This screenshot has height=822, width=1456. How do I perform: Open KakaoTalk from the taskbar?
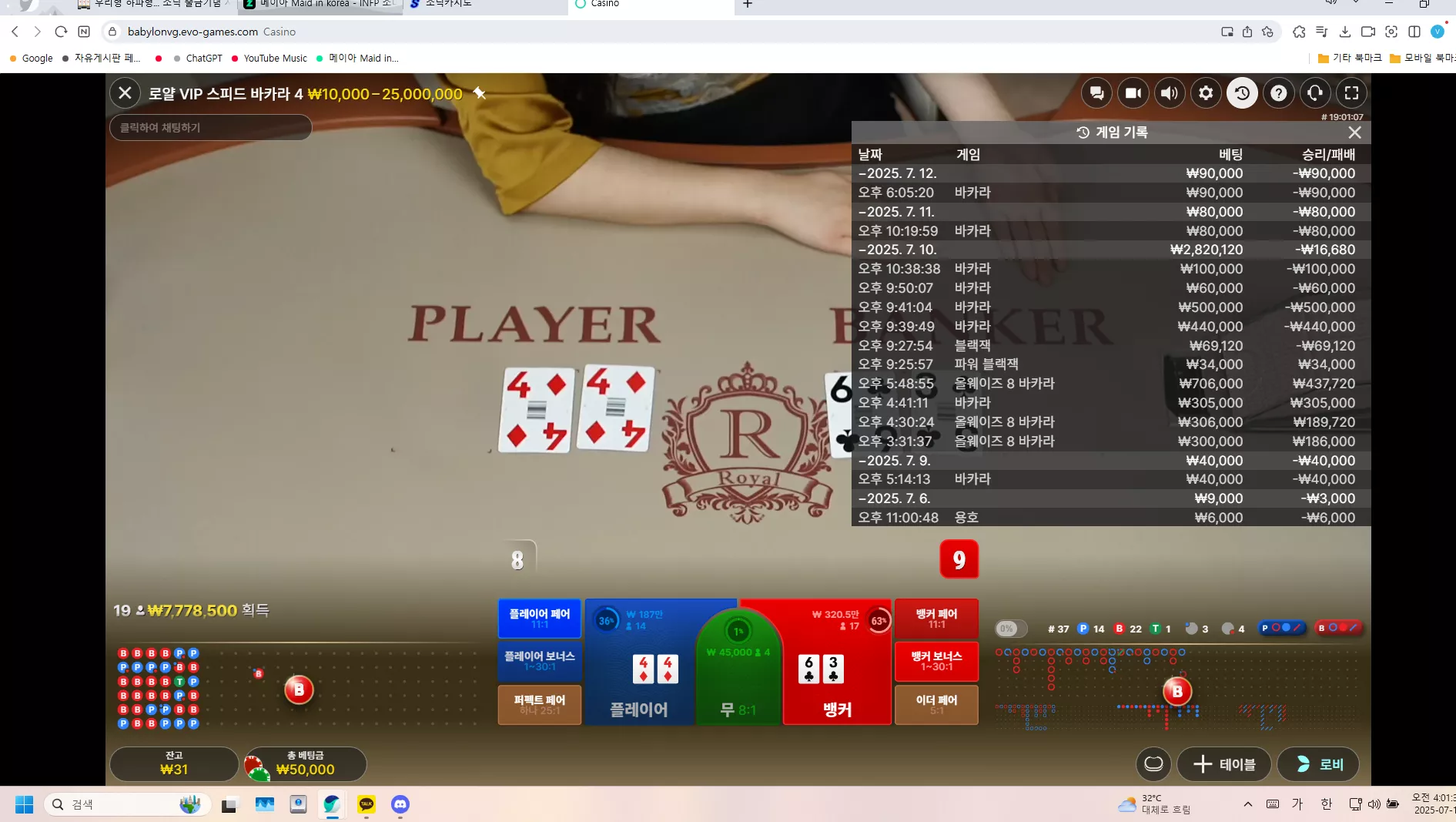click(x=366, y=804)
